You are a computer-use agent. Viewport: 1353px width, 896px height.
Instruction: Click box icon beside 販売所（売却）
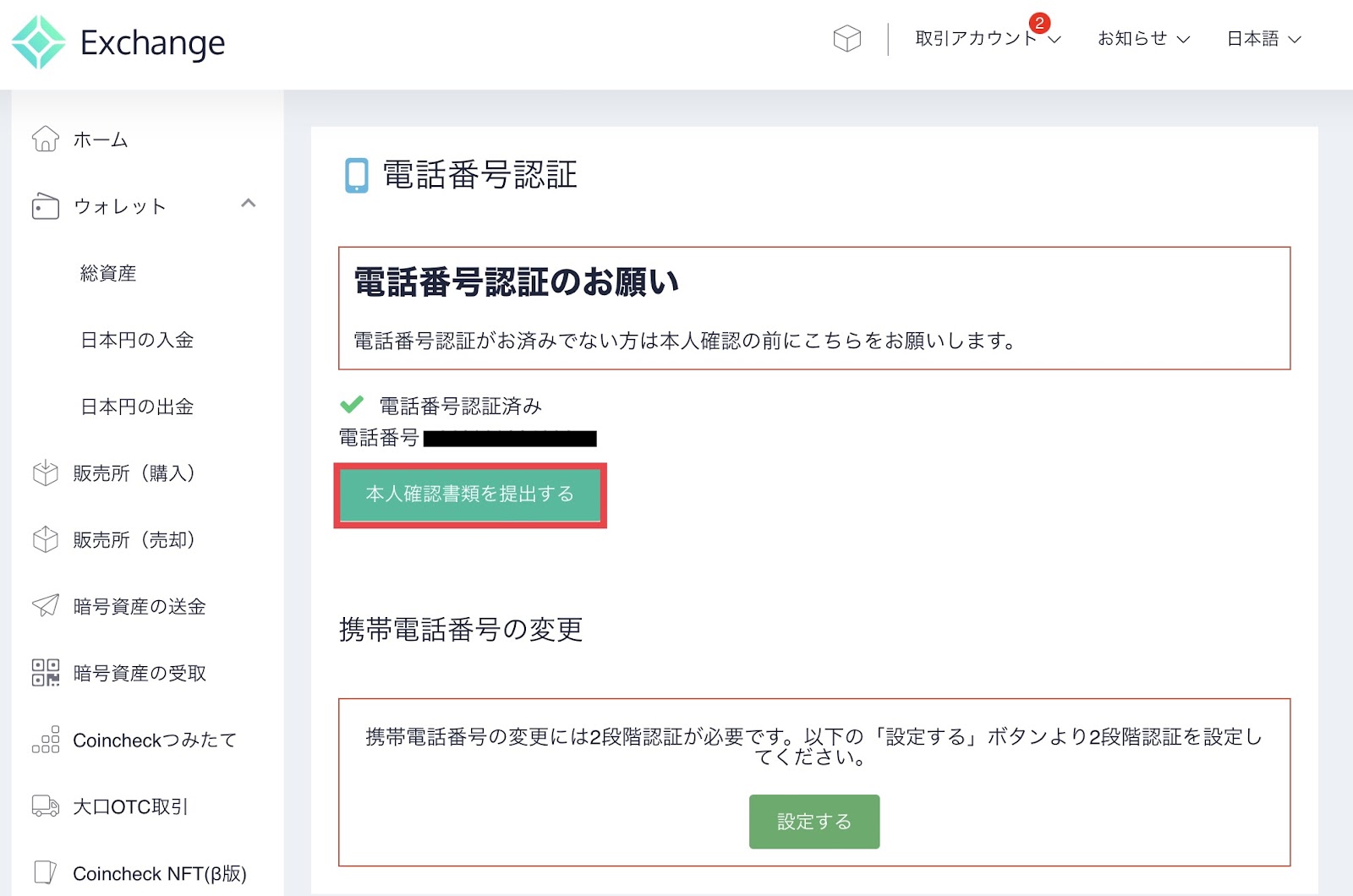46,540
